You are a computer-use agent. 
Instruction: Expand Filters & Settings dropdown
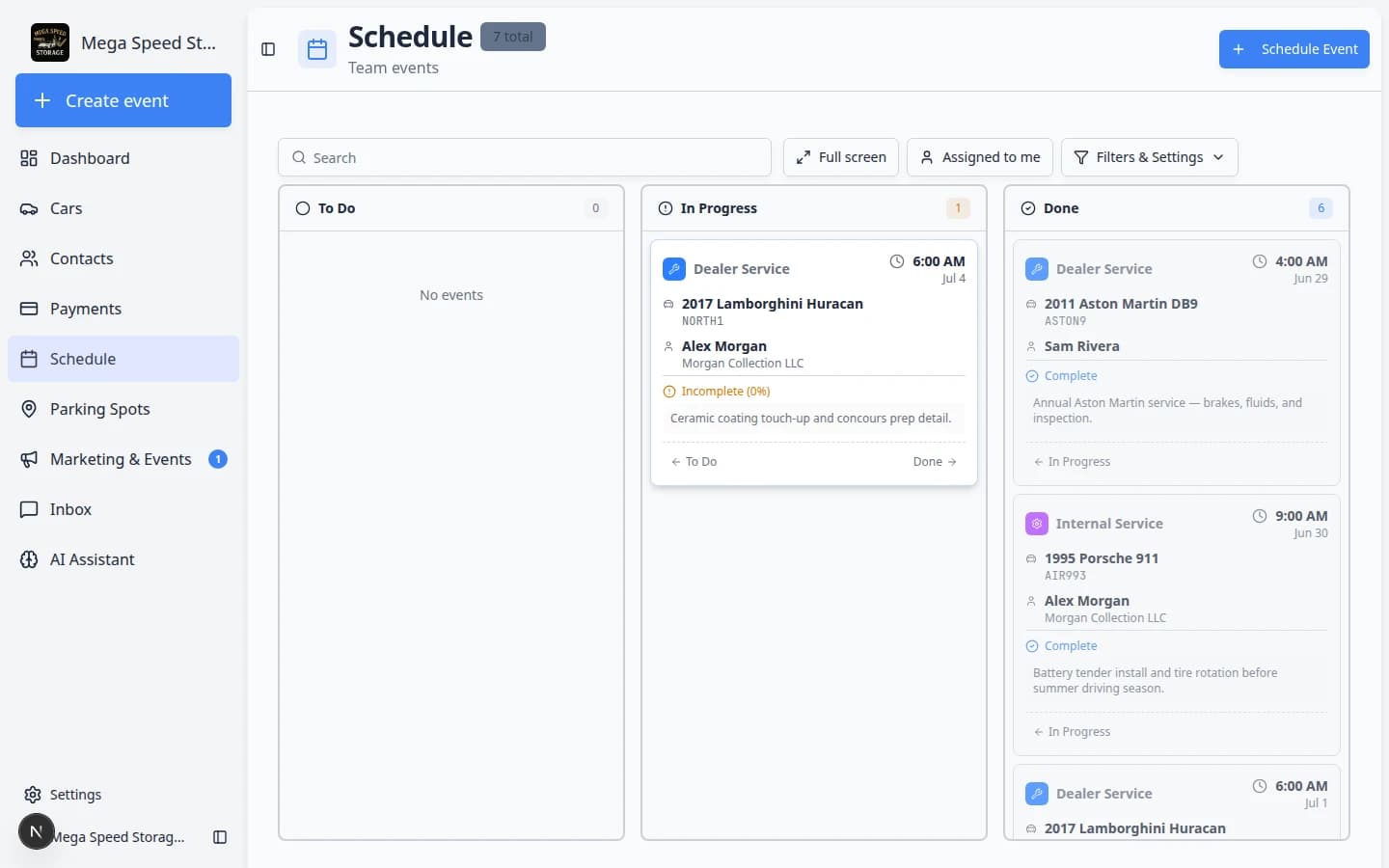click(x=1149, y=157)
